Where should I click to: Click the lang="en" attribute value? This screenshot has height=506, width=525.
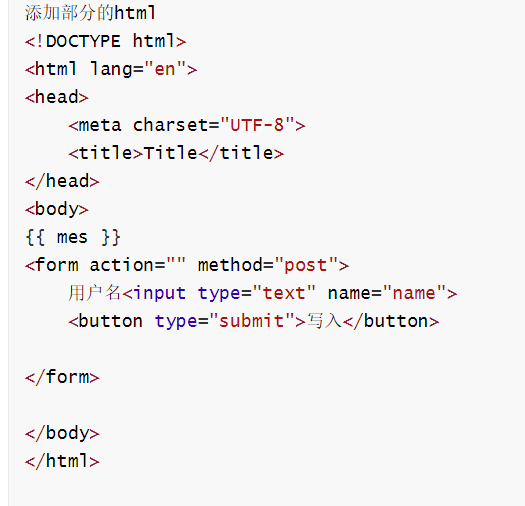click(165, 69)
